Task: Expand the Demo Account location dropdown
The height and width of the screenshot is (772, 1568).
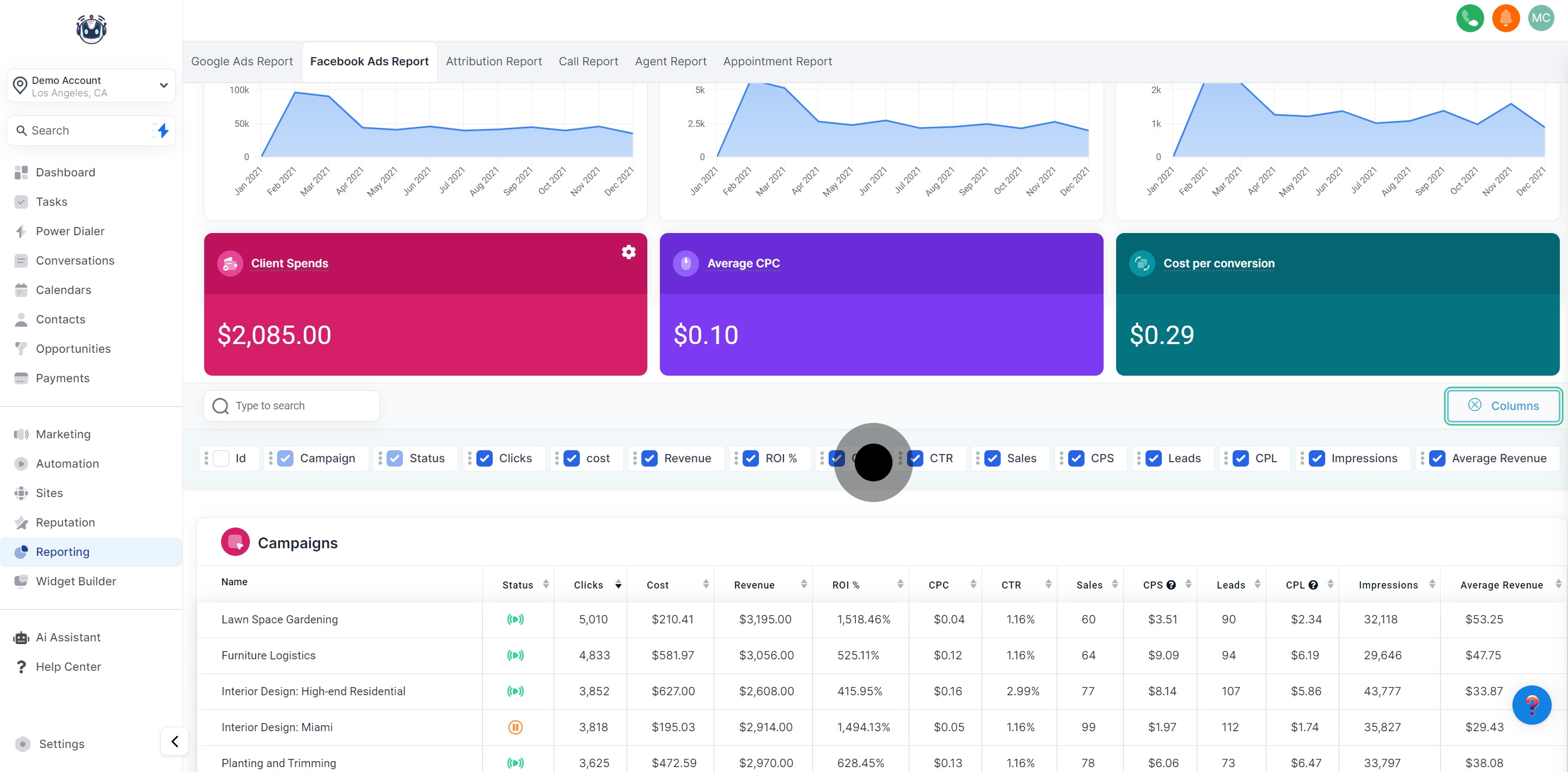Action: (163, 85)
